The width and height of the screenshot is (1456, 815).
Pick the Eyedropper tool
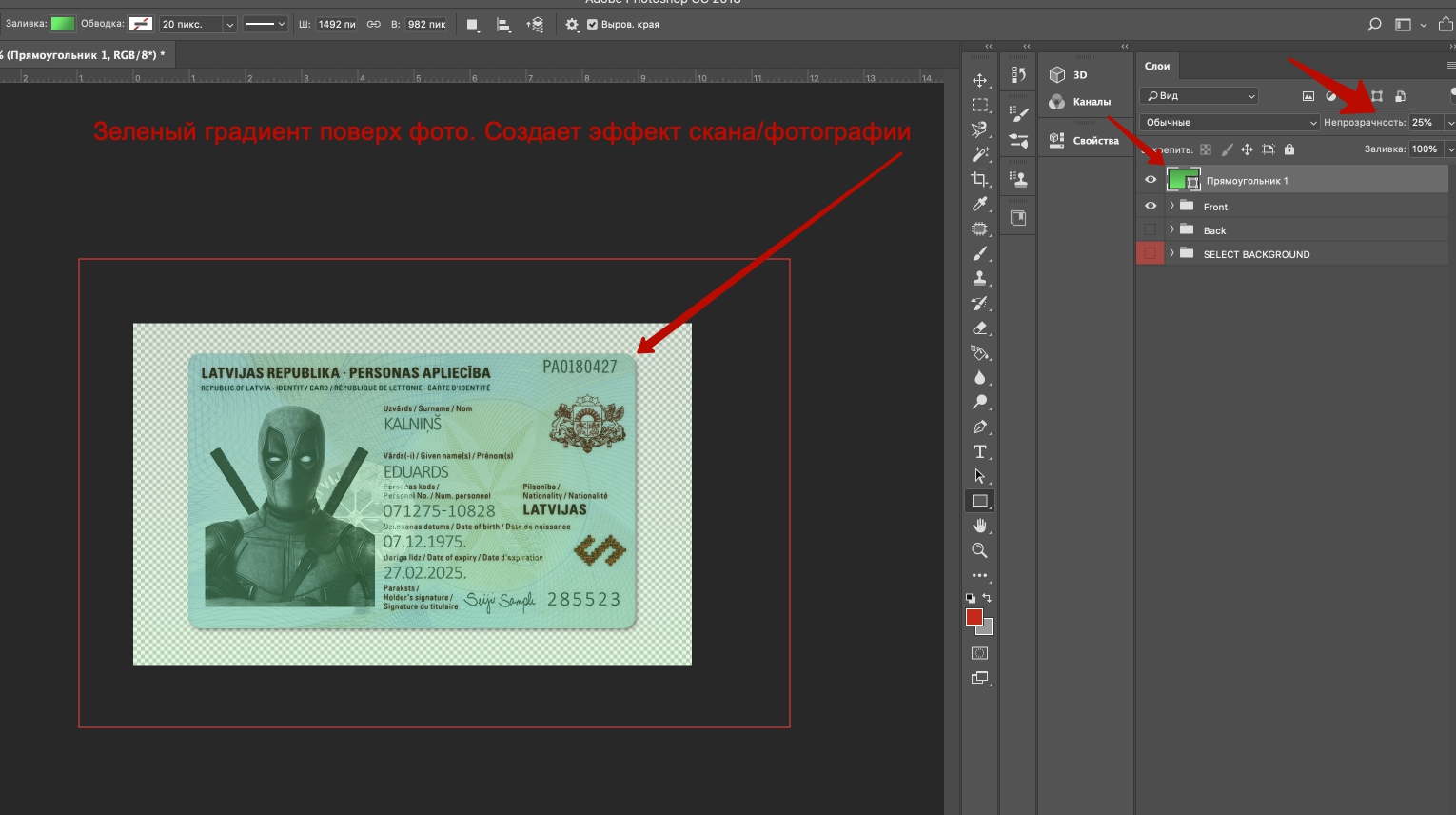coord(979,204)
